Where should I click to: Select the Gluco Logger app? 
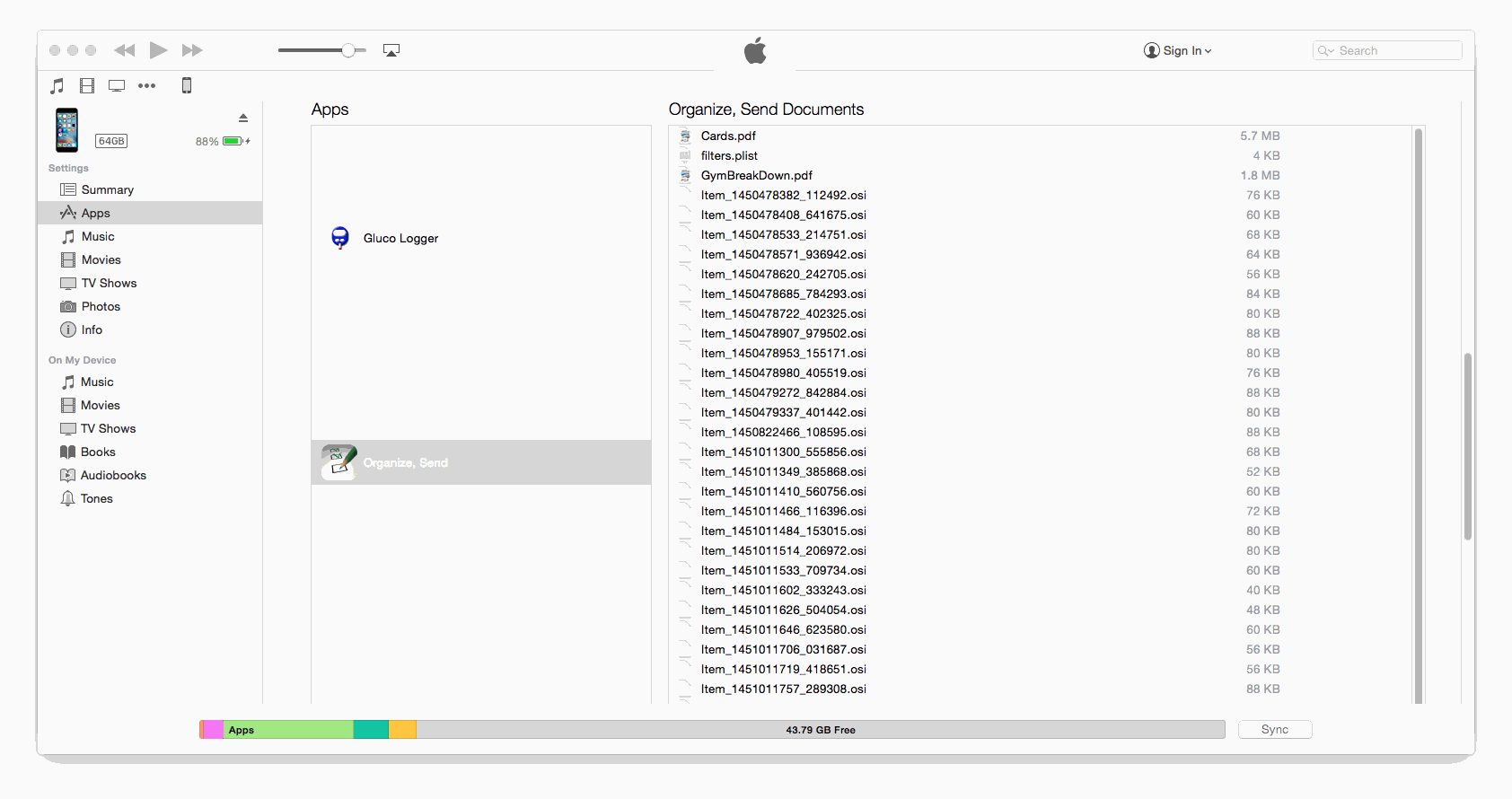pyautogui.click(x=400, y=239)
